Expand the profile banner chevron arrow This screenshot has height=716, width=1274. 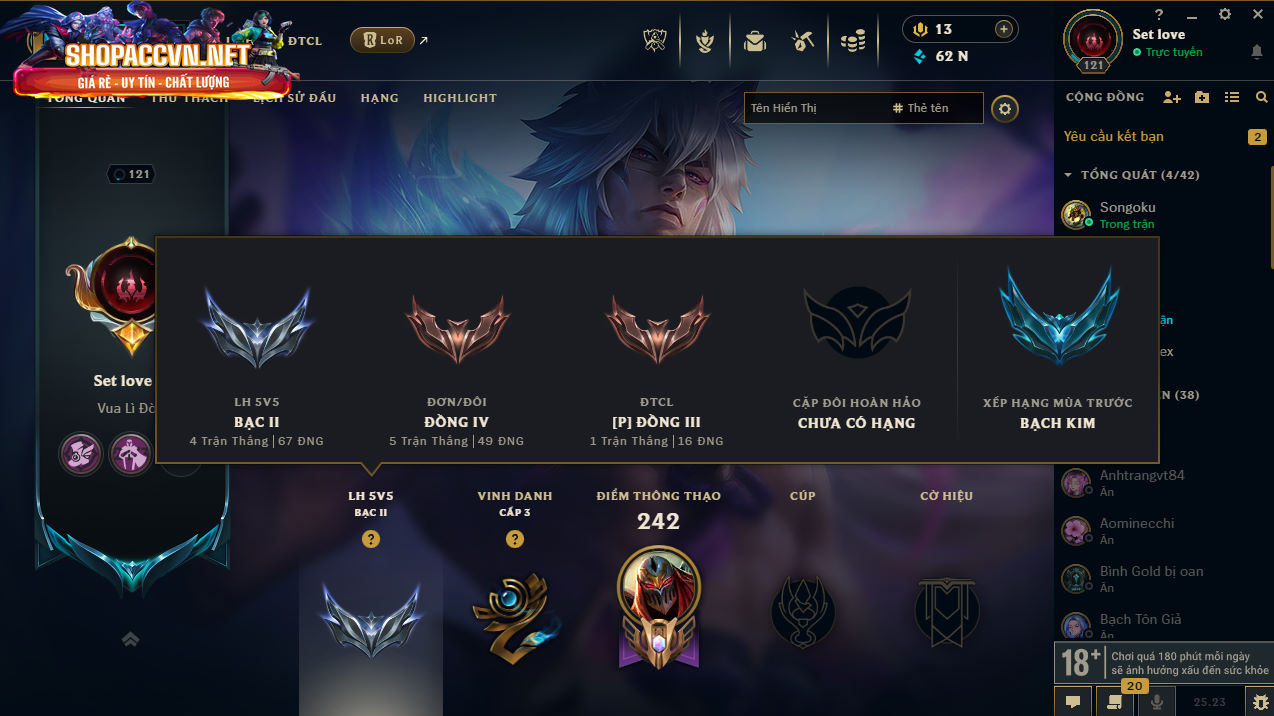point(130,639)
